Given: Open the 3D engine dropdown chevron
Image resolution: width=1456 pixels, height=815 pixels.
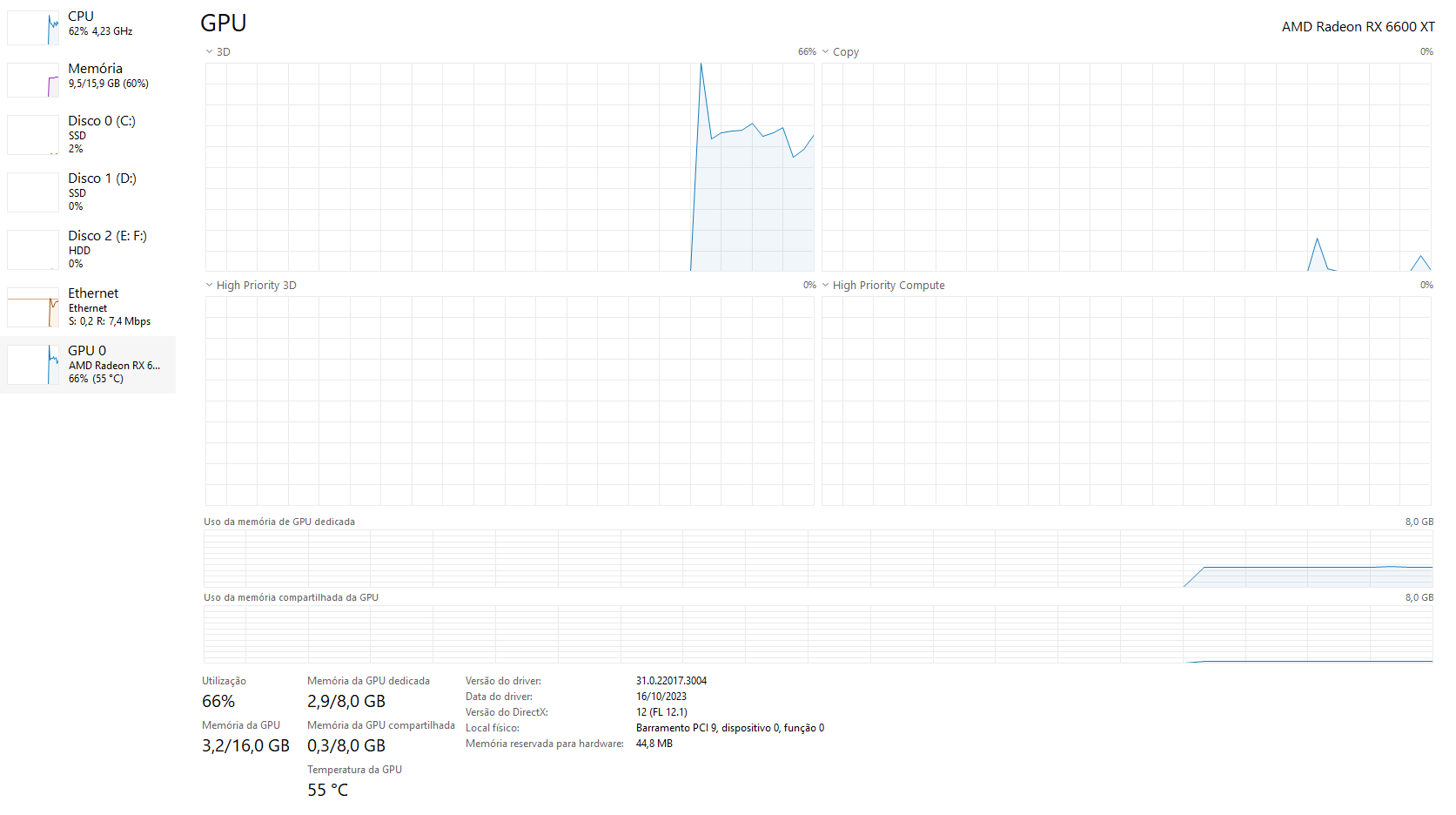Looking at the screenshot, I should 209,51.
